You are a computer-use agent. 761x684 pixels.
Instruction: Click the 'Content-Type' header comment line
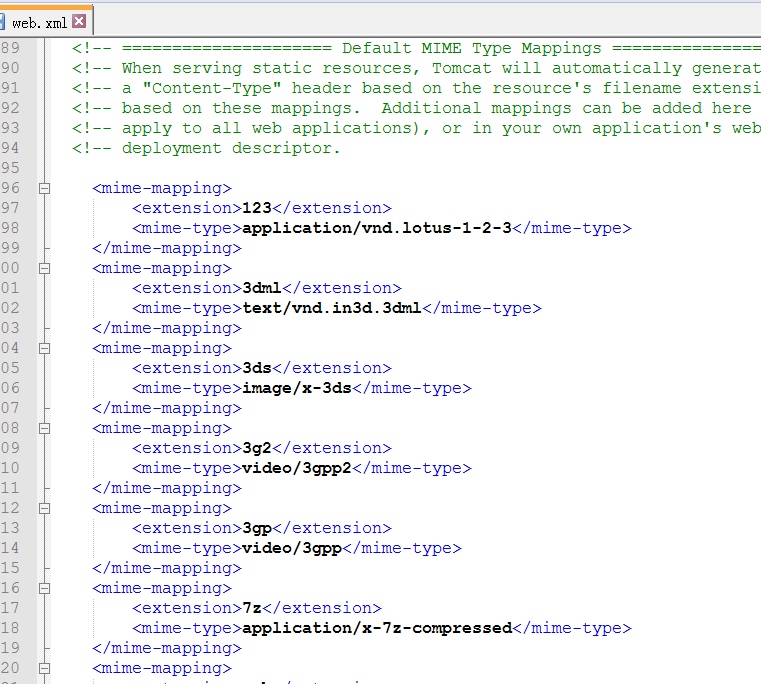(416, 88)
